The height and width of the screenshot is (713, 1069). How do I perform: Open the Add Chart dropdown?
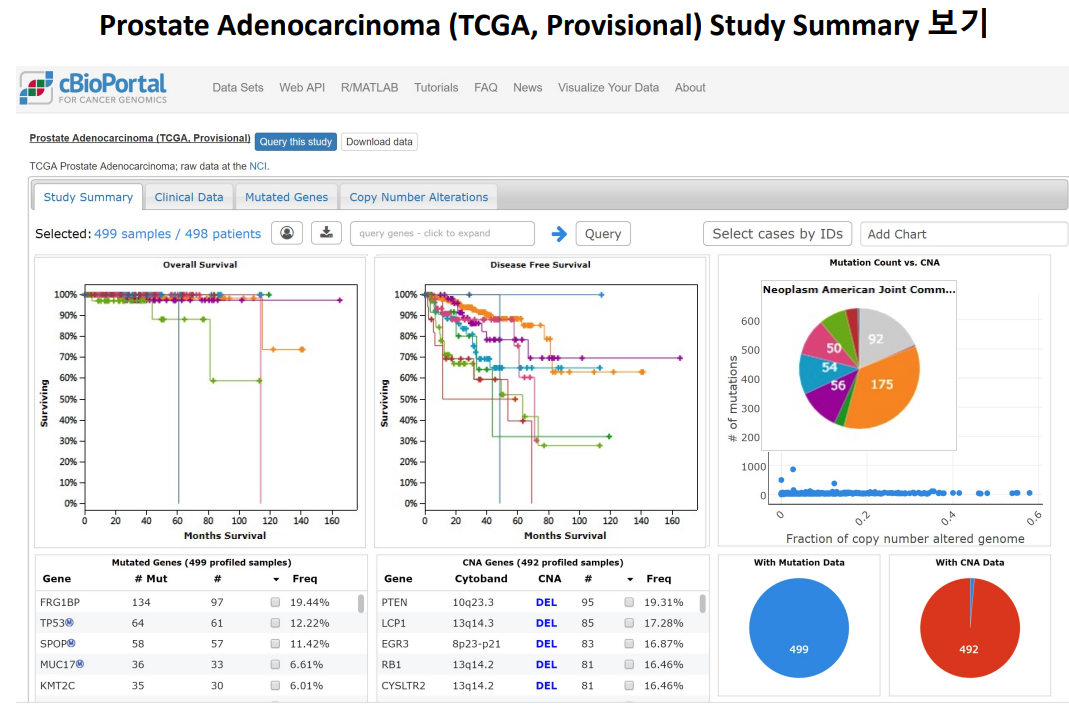[963, 234]
